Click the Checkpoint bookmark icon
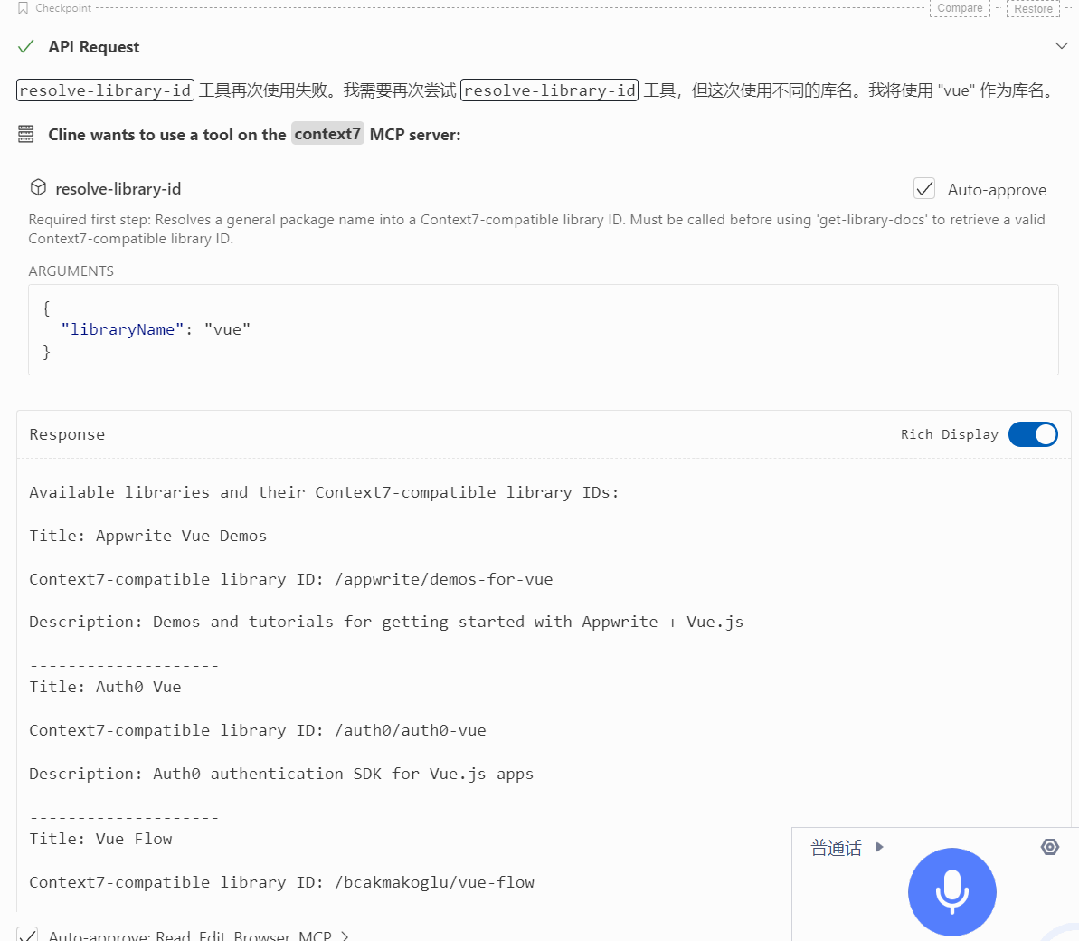This screenshot has width=1079, height=941. pos(23,8)
